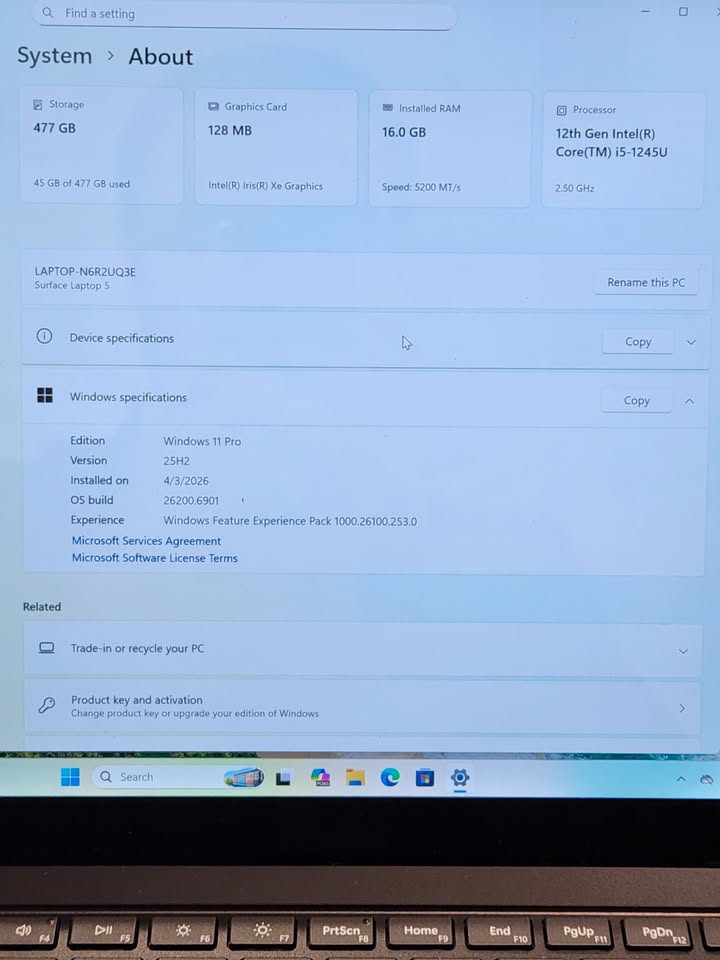Click the Windows logo beside Windows specifications
The image size is (720, 960).
coord(45,395)
